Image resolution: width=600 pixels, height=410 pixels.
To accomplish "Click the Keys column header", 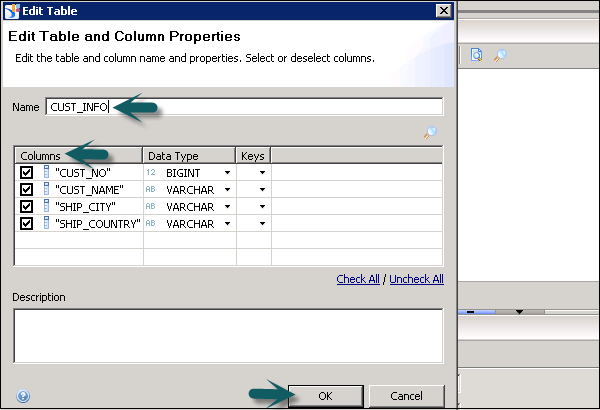I will point(250,156).
